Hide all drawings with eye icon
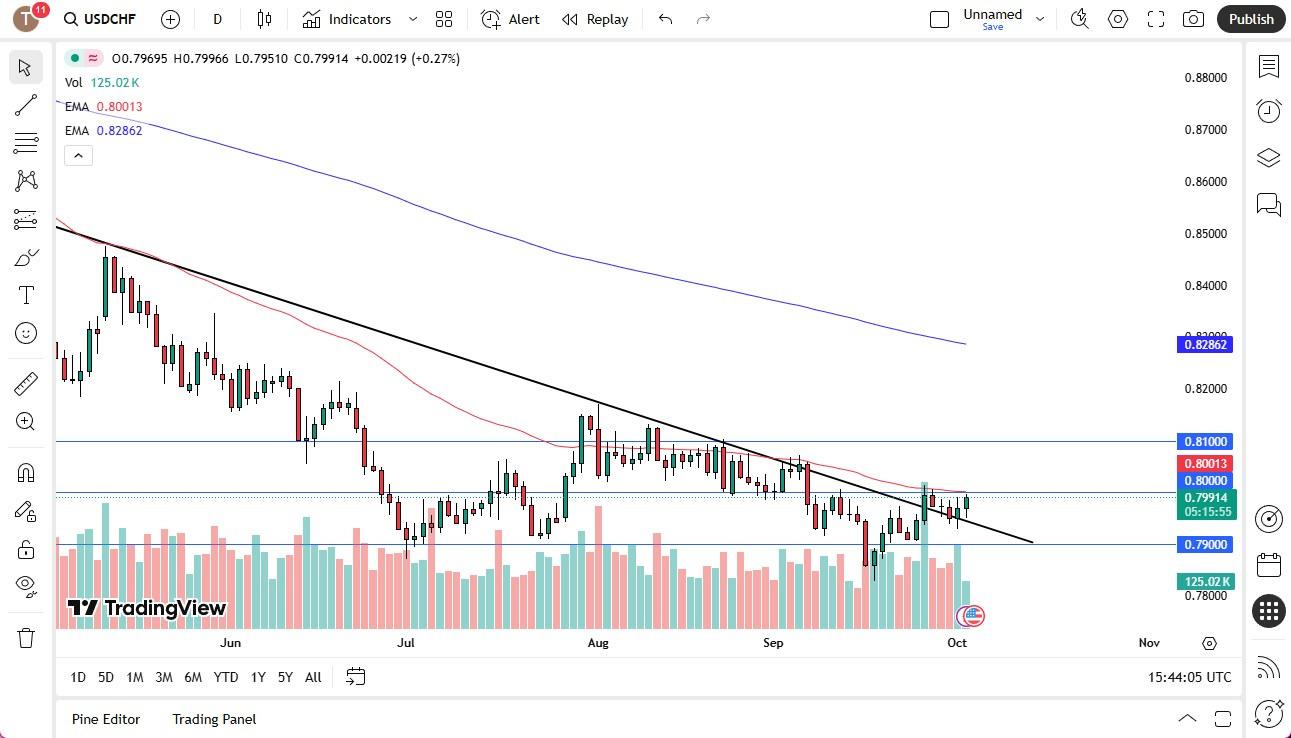1291x738 pixels. pos(26,585)
